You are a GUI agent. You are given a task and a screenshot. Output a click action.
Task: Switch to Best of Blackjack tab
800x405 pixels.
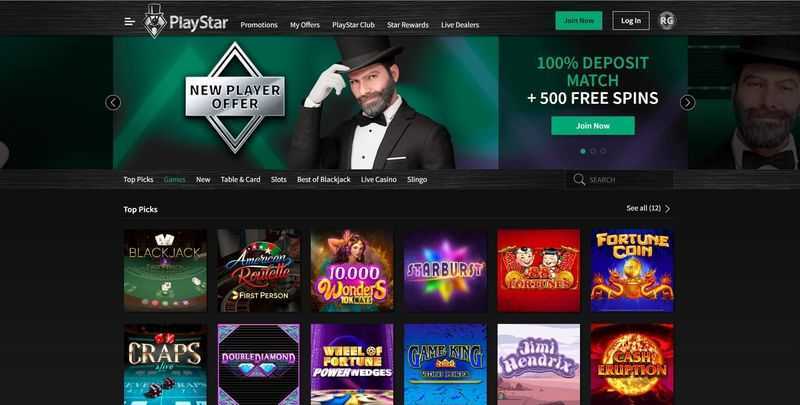pyautogui.click(x=323, y=180)
